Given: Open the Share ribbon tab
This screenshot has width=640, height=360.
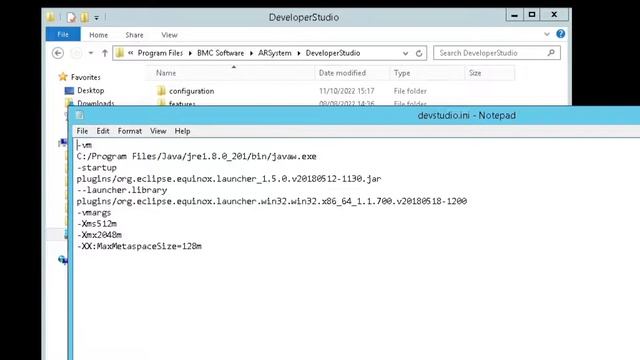Looking at the screenshot, I should pyautogui.click(x=134, y=35).
